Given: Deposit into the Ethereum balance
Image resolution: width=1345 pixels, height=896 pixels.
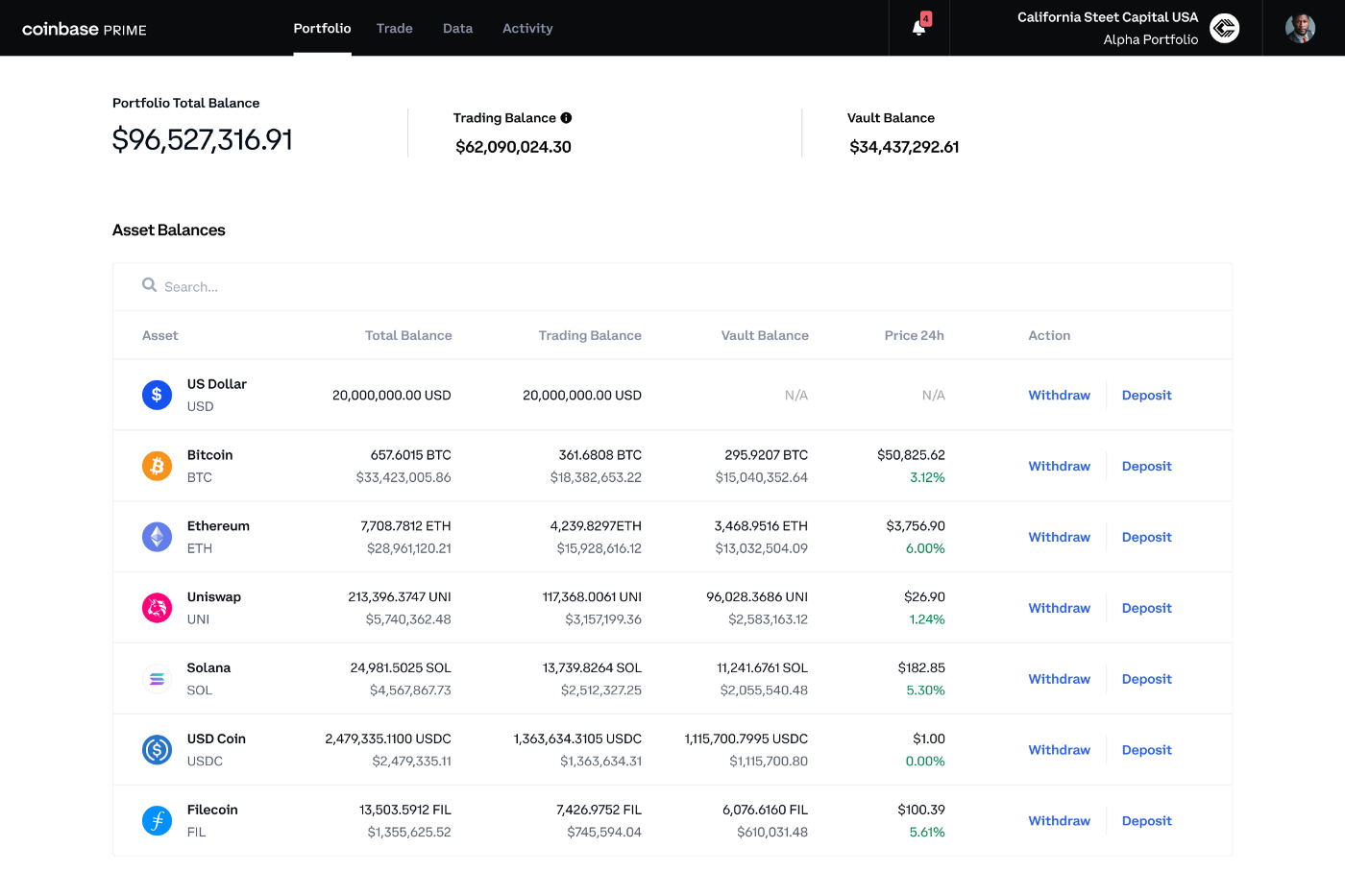Looking at the screenshot, I should pos(1146,536).
